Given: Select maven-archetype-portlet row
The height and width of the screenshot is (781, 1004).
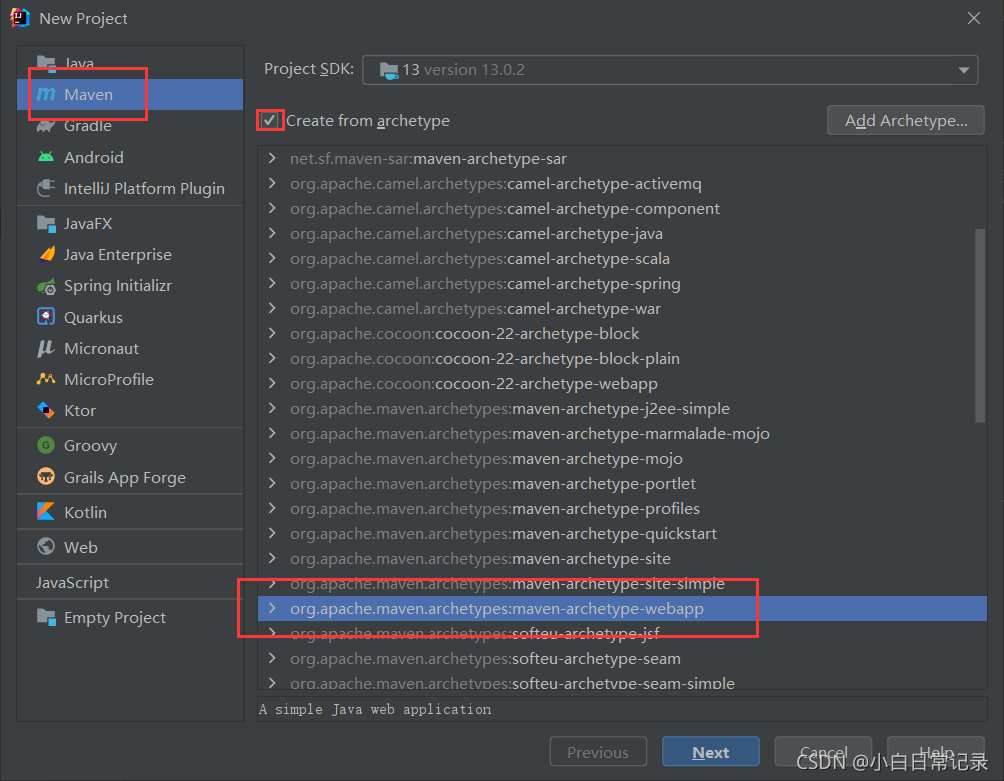Looking at the screenshot, I should (622, 483).
